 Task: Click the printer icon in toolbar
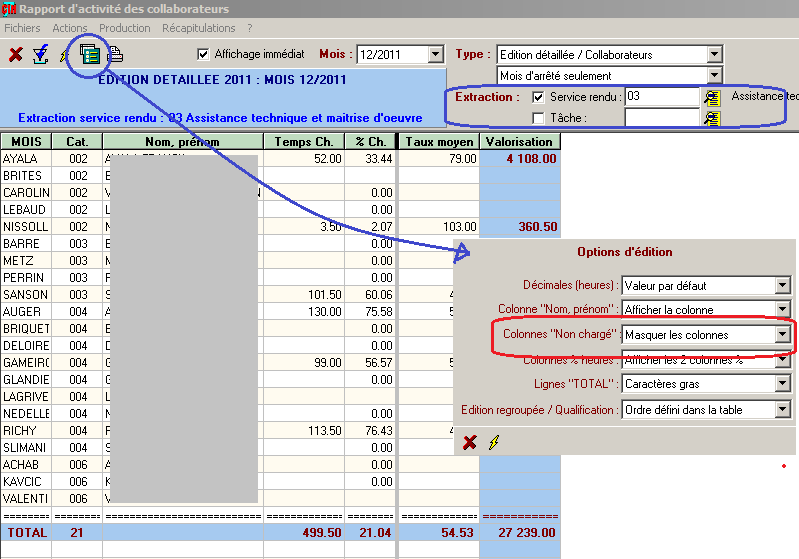[x=116, y=55]
